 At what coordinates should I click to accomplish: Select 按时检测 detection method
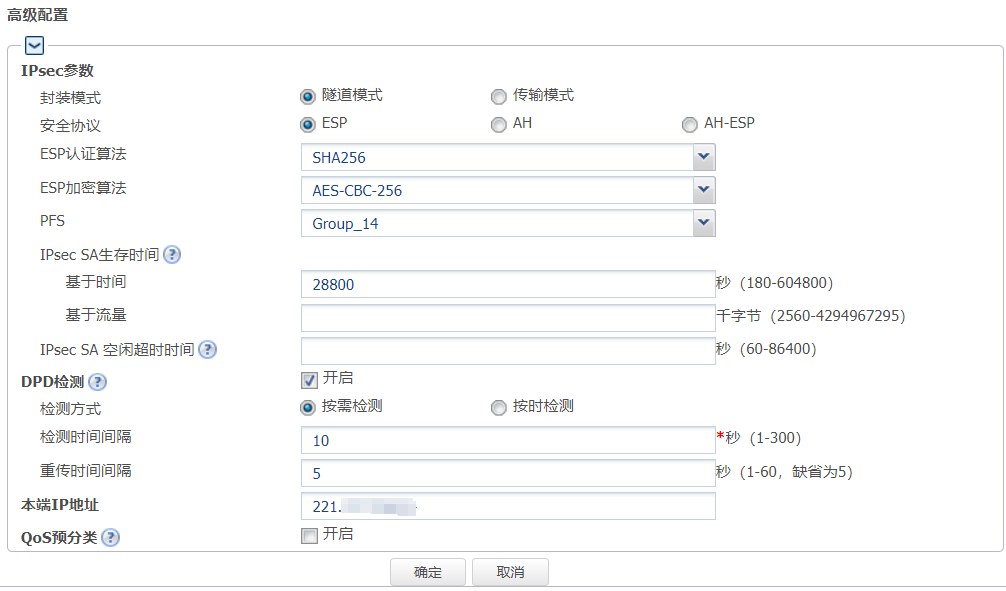pos(498,407)
